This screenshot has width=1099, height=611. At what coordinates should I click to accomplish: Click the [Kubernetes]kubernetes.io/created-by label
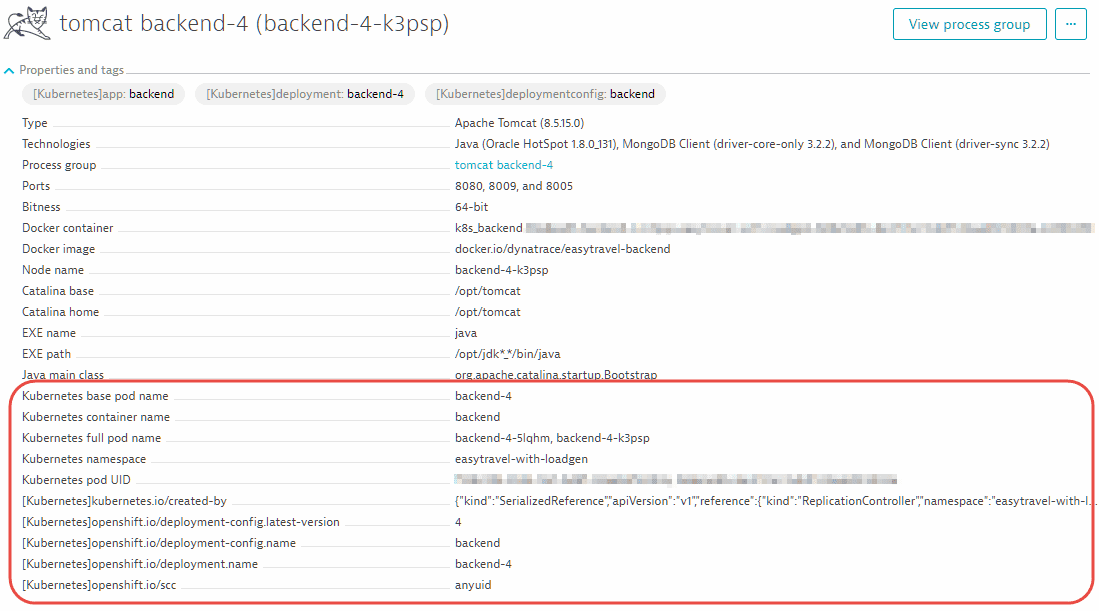[124, 501]
